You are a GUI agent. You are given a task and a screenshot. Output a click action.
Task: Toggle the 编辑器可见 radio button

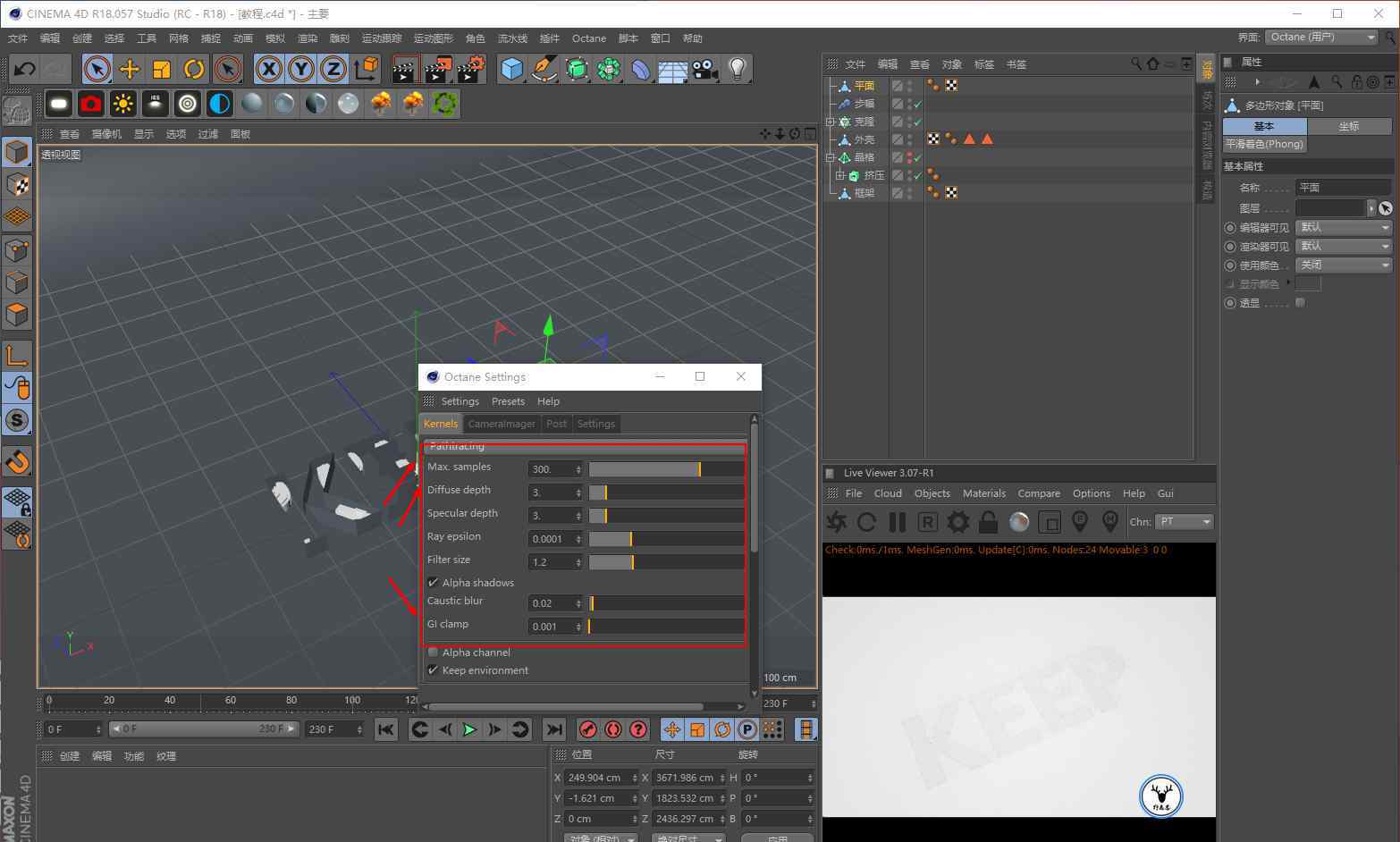click(1230, 228)
